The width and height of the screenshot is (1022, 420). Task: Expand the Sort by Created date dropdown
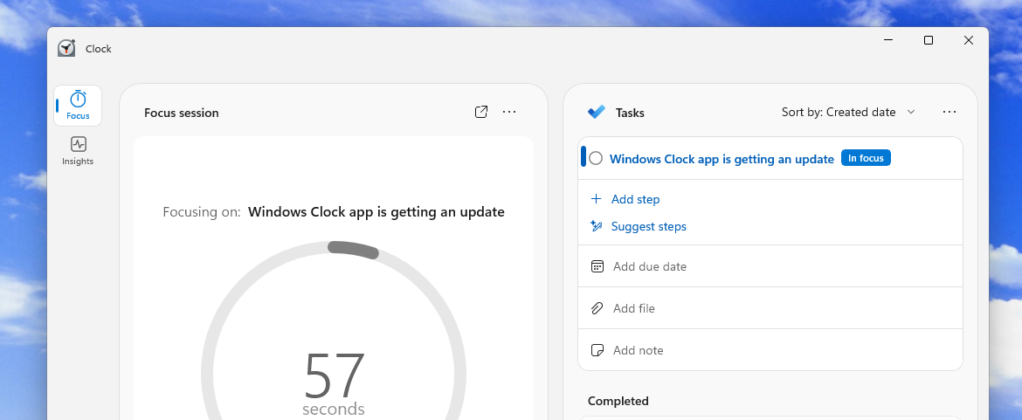point(849,112)
